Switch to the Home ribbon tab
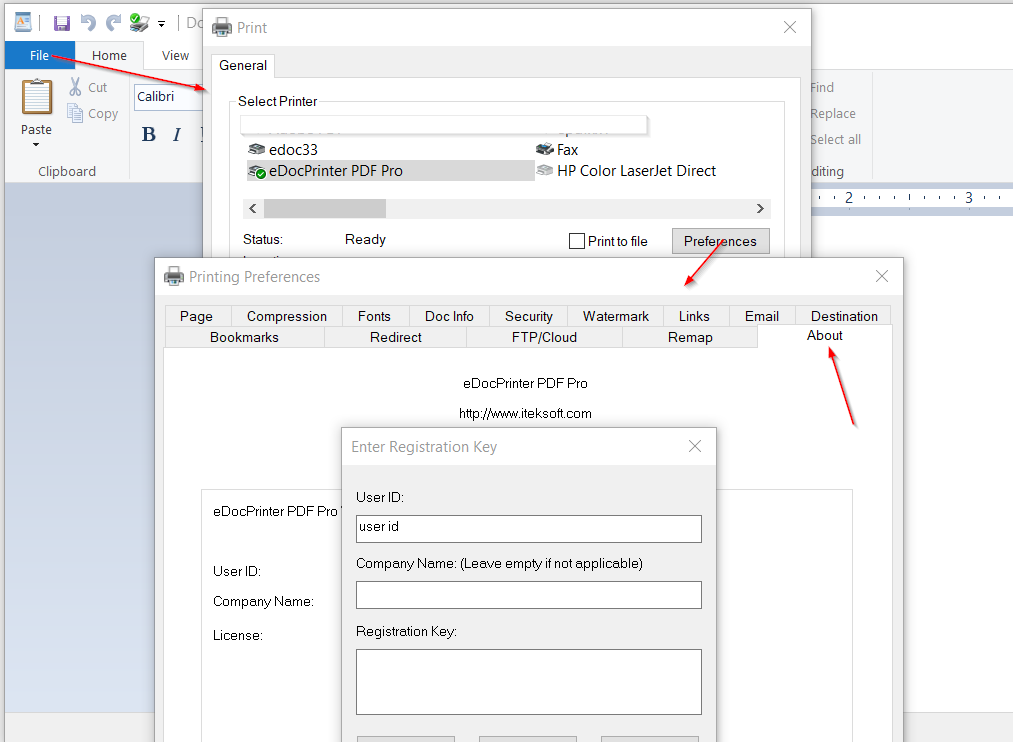1013x742 pixels. (109, 56)
